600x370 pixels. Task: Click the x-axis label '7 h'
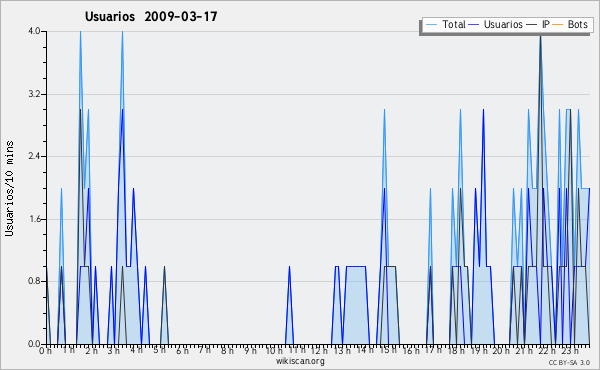click(205, 350)
